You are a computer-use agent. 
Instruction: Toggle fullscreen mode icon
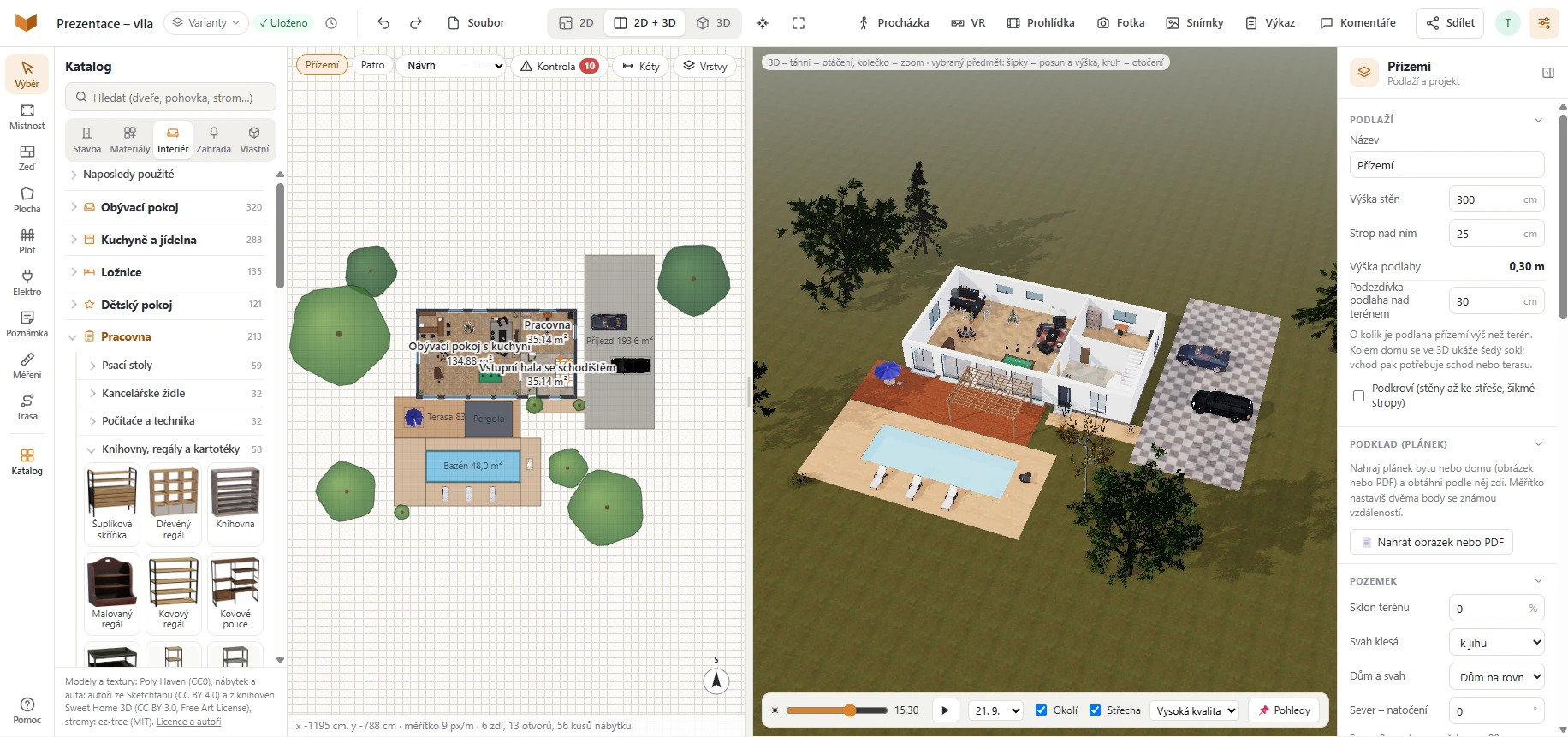[799, 23]
